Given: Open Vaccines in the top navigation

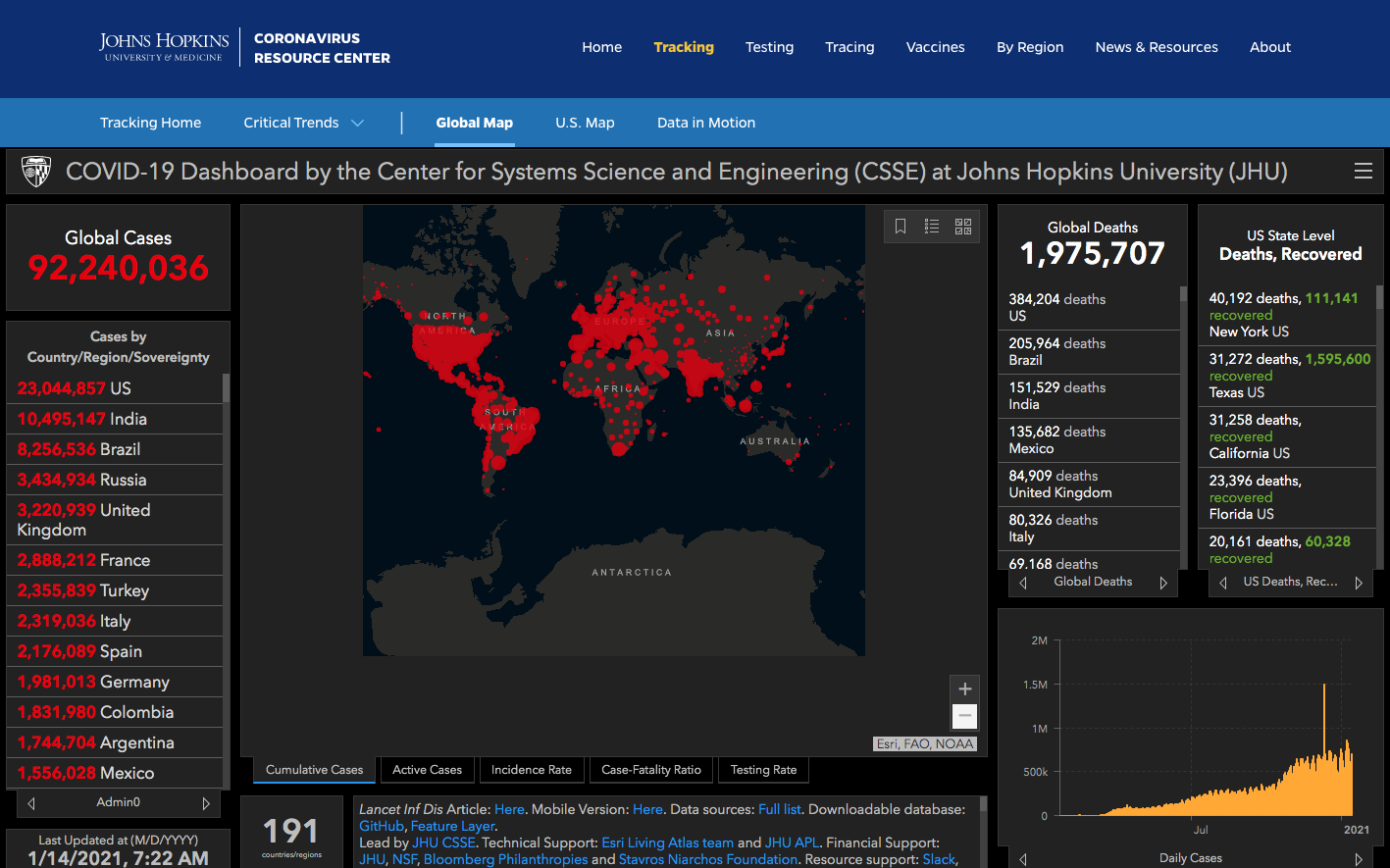Looking at the screenshot, I should [x=935, y=47].
